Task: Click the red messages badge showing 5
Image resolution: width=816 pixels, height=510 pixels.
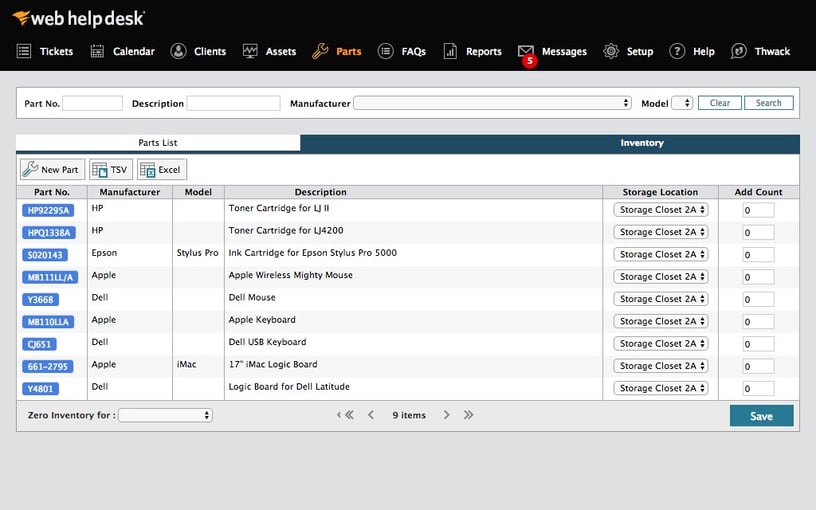Action: point(530,61)
